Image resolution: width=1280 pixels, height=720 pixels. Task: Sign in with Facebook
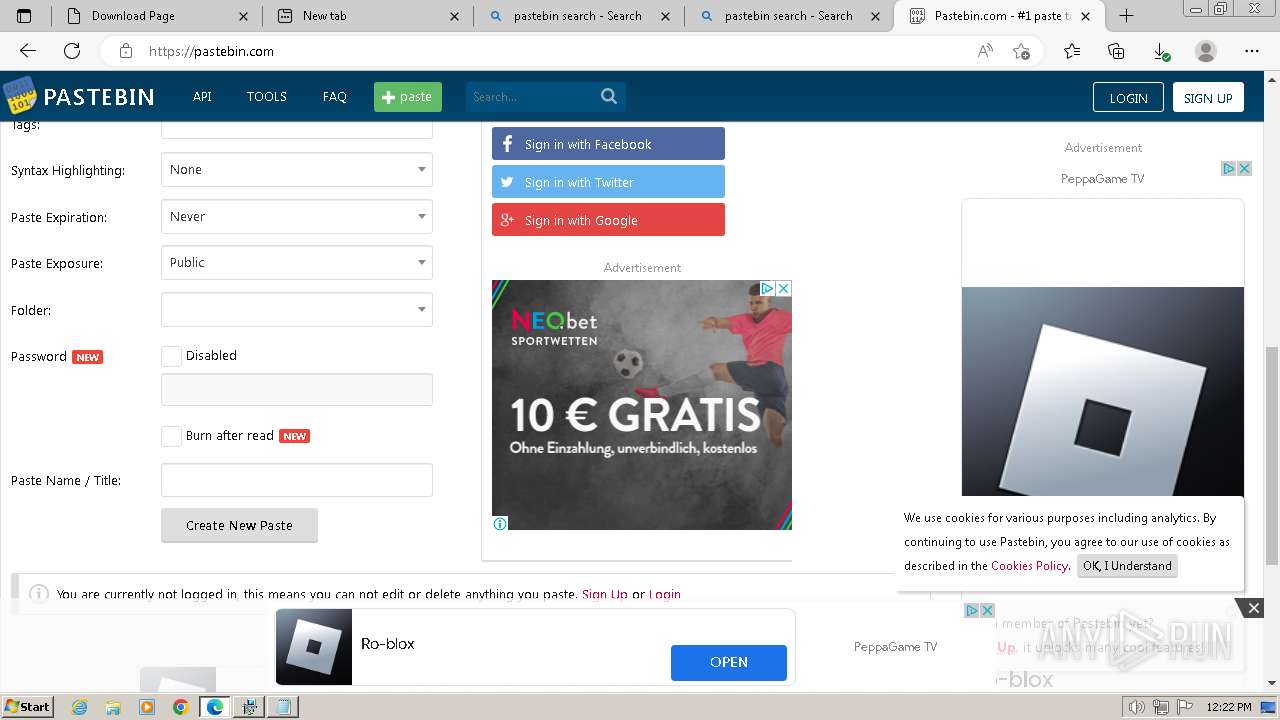pyautogui.click(x=608, y=144)
